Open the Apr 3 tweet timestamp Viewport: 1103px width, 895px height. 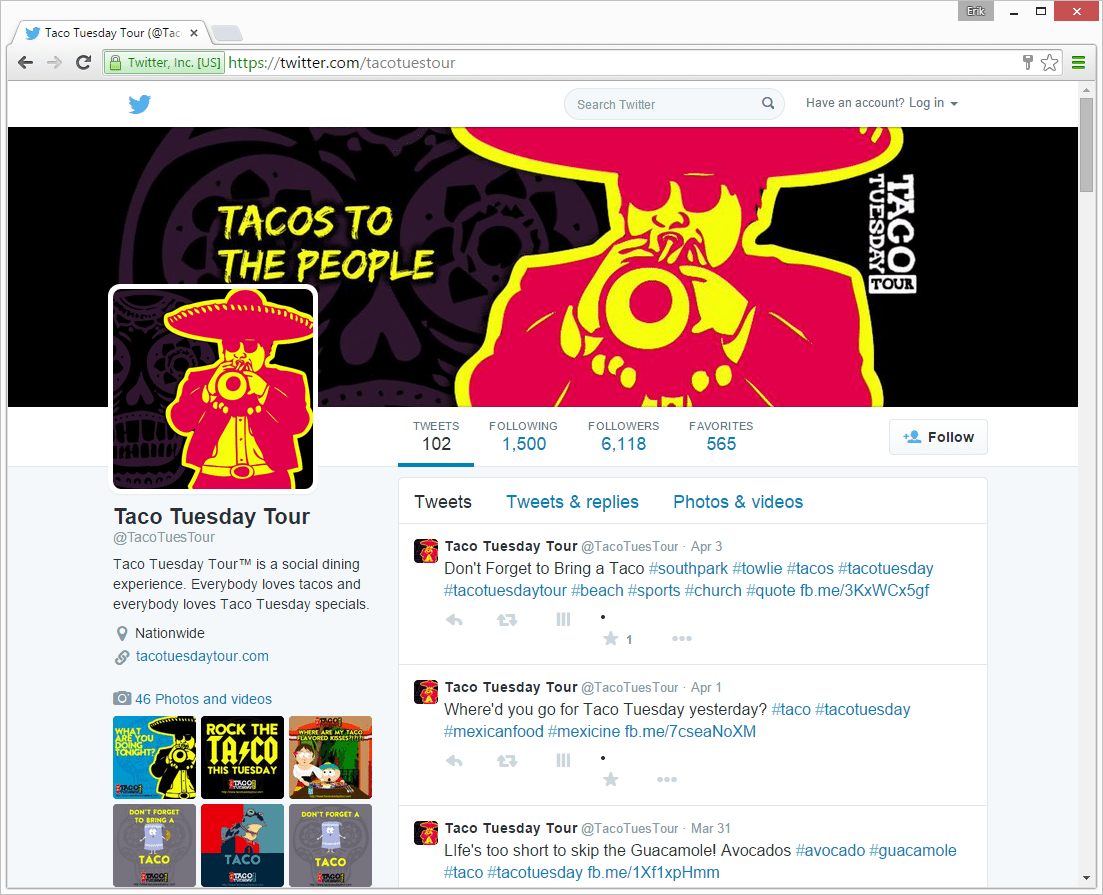pyautogui.click(x=706, y=547)
